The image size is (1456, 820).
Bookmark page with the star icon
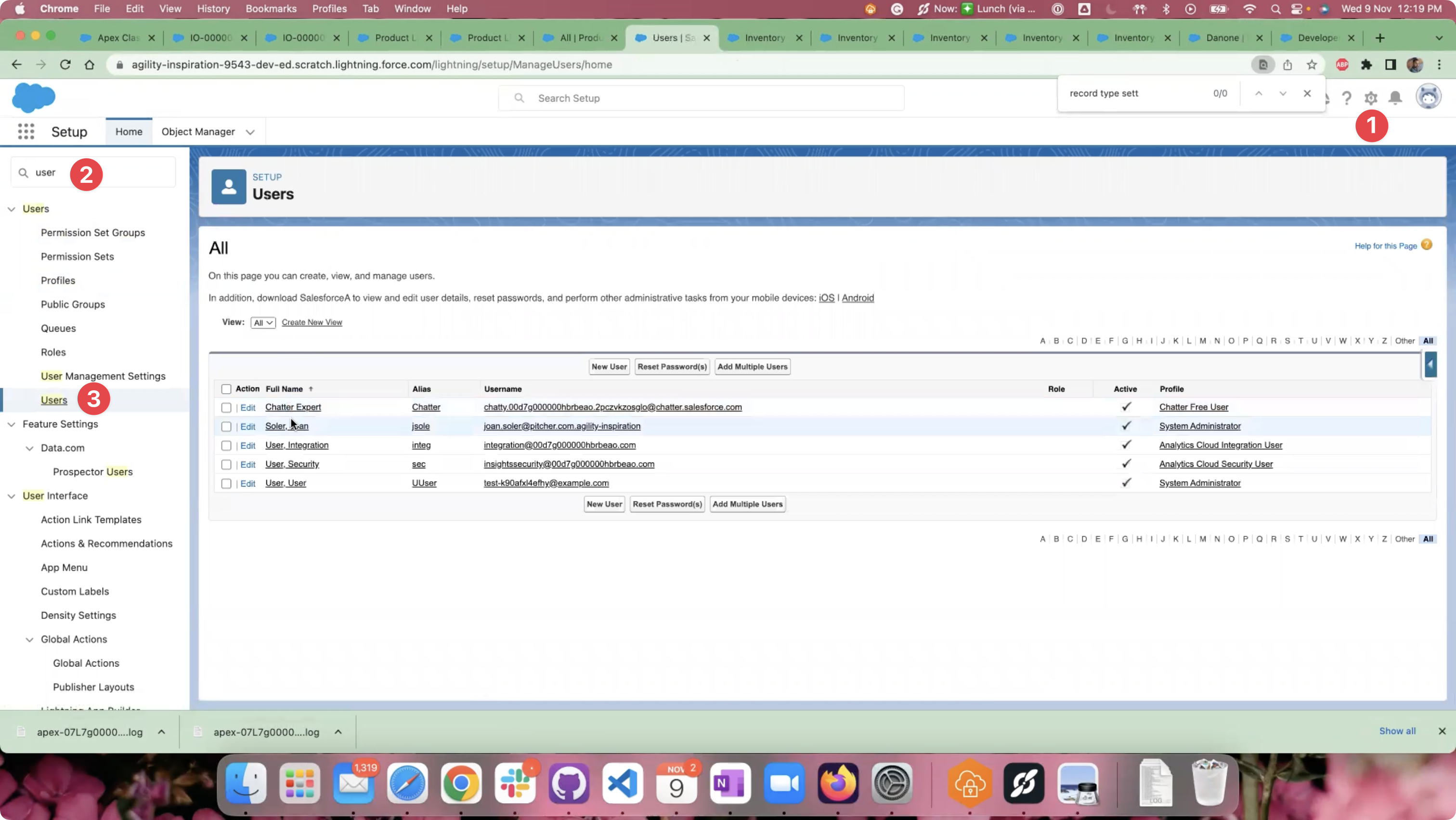click(1311, 65)
